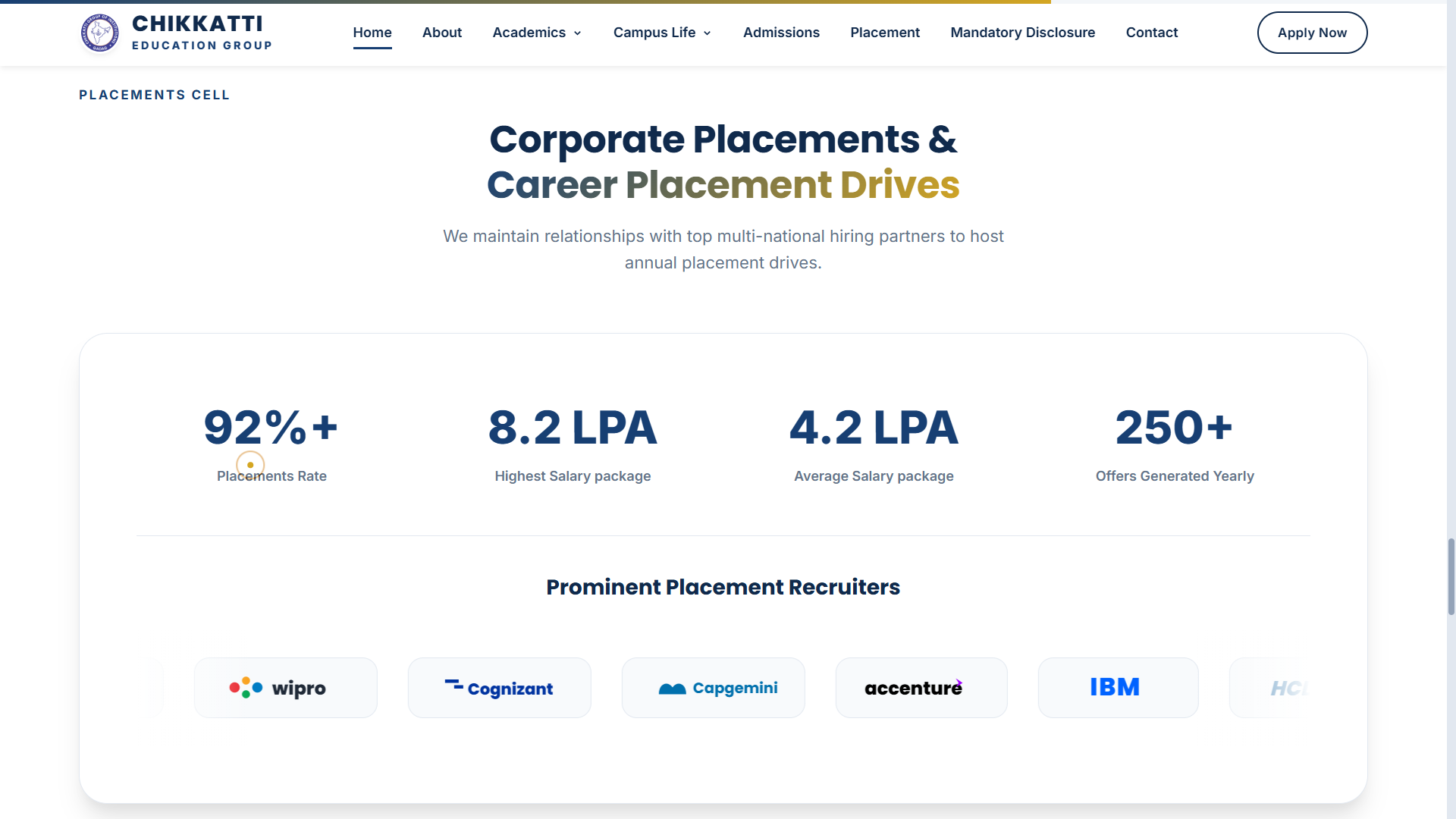This screenshot has width=1456, height=819.
Task: Click the page vertical scrollbar thumb
Action: point(1451,576)
